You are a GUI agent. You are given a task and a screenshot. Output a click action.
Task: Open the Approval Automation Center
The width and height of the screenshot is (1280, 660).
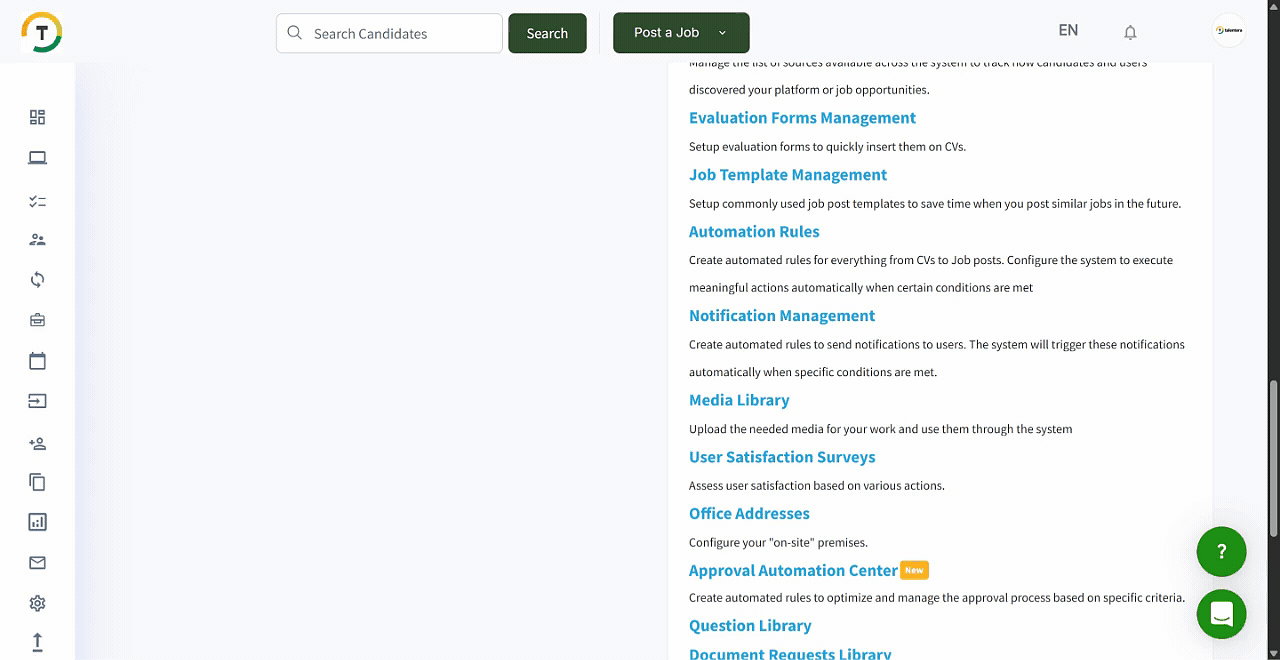pos(792,570)
